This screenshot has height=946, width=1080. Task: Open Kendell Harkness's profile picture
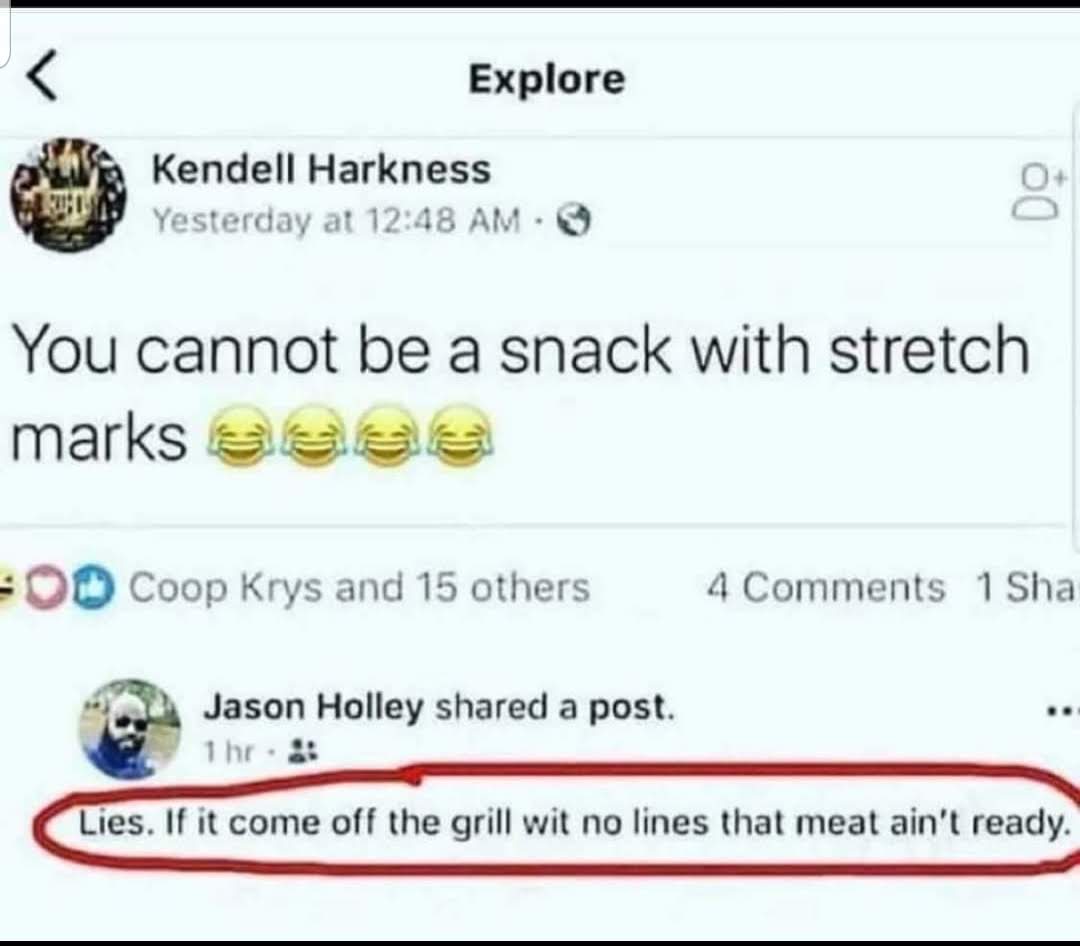(68, 195)
